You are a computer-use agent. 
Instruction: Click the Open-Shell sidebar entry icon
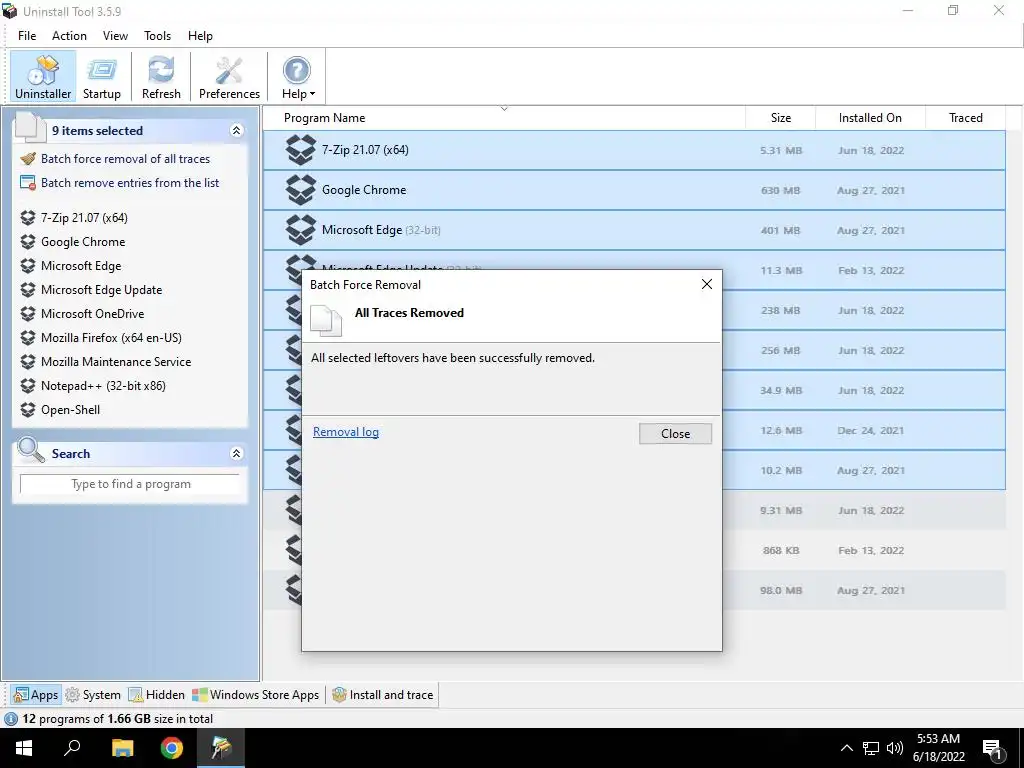click(x=27, y=410)
